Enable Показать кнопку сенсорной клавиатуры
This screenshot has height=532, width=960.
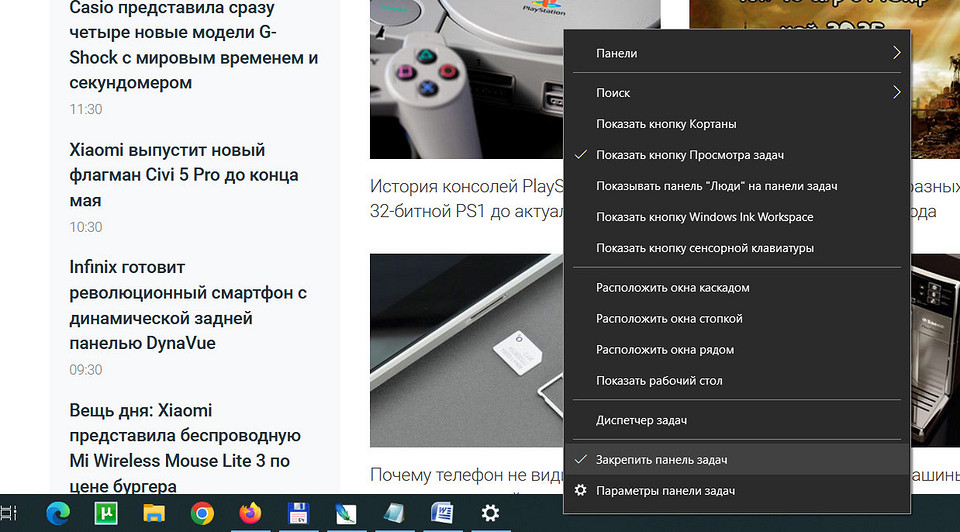coord(737,248)
